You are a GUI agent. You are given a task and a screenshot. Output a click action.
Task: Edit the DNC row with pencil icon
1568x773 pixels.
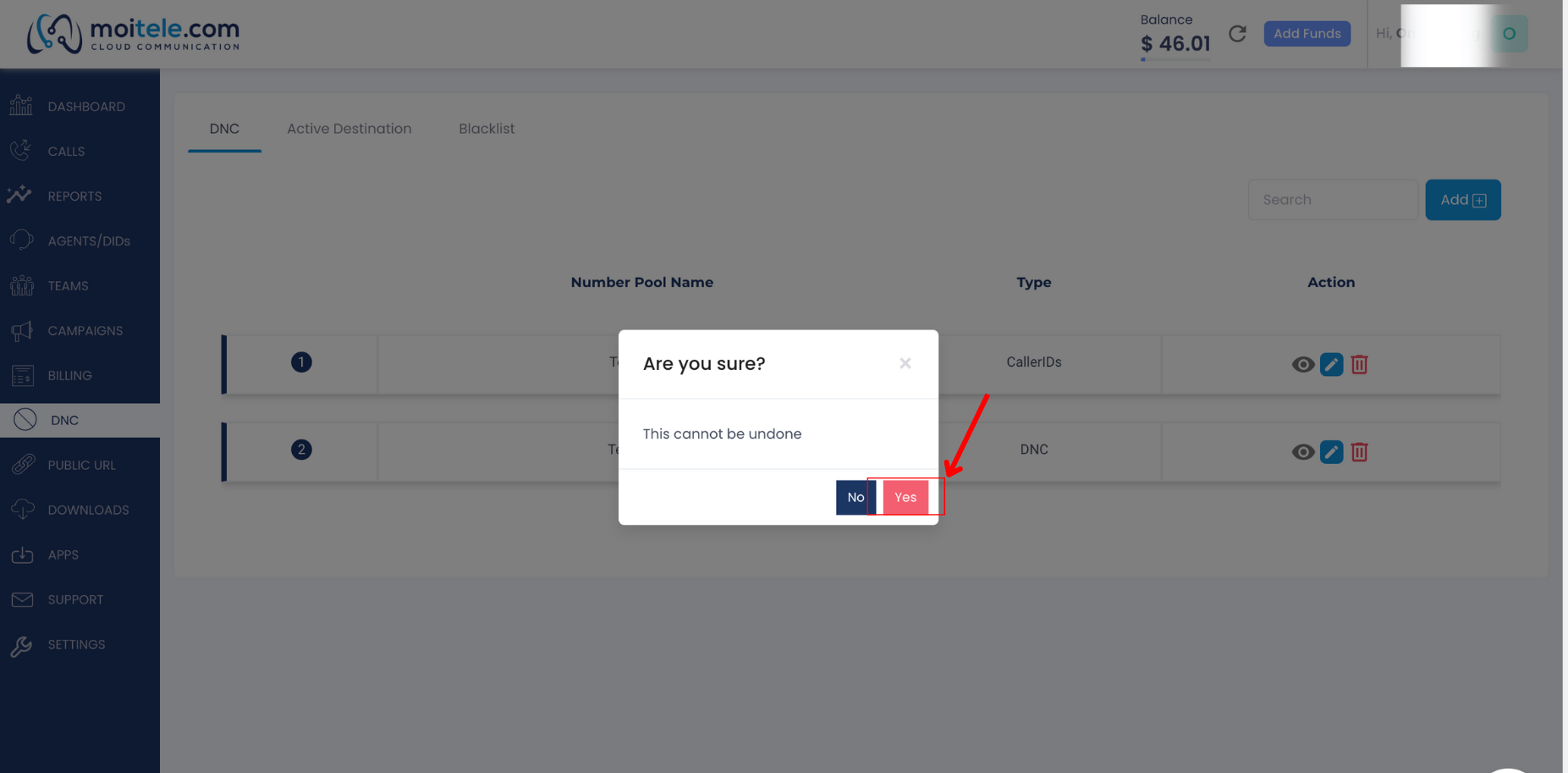(1331, 452)
